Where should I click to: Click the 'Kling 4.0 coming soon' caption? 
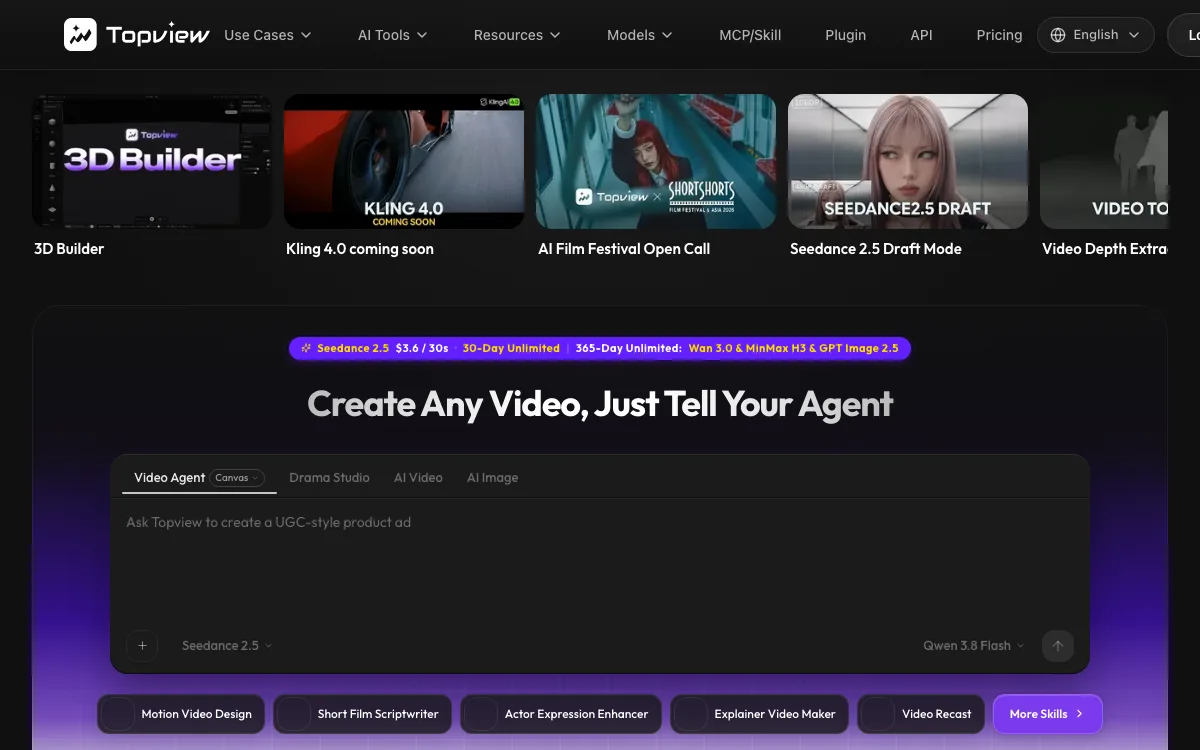(360, 249)
